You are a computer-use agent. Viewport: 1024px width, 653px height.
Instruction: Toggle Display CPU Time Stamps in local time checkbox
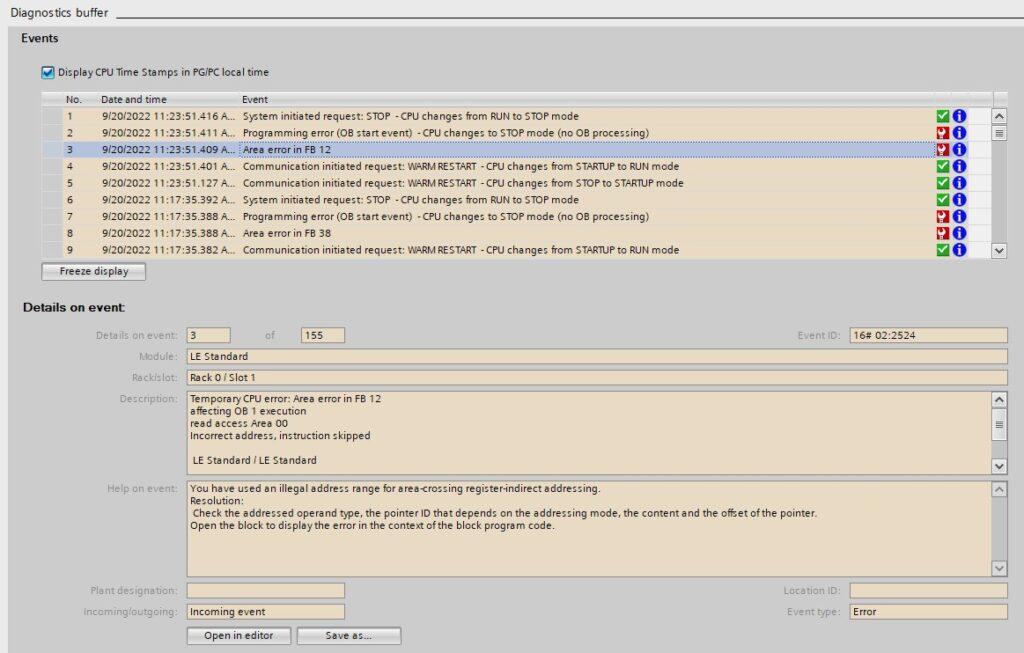pos(48,72)
